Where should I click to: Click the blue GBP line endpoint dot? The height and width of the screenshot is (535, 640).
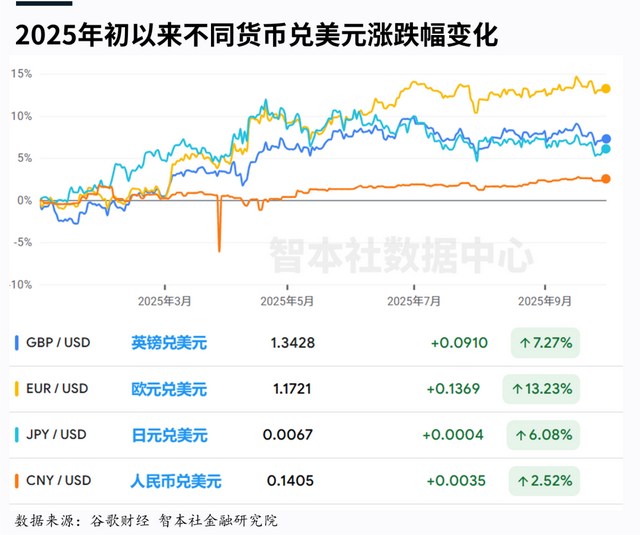point(606,139)
